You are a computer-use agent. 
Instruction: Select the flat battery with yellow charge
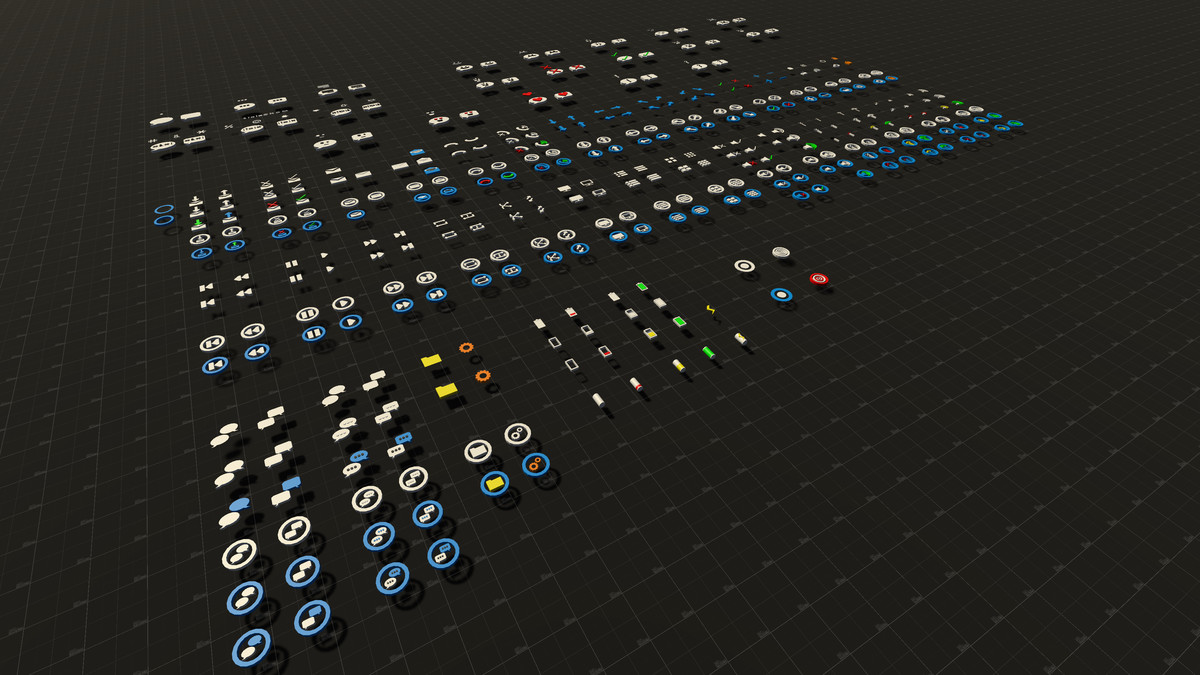pyautogui.click(x=650, y=333)
